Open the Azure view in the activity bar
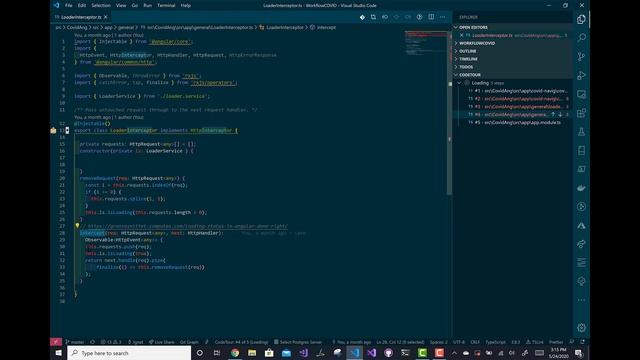640x360 pixels. [x=581, y=225]
